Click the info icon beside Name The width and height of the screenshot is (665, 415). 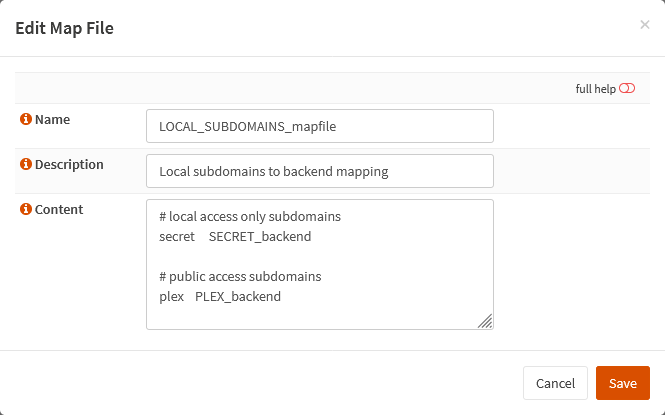click(x=26, y=119)
